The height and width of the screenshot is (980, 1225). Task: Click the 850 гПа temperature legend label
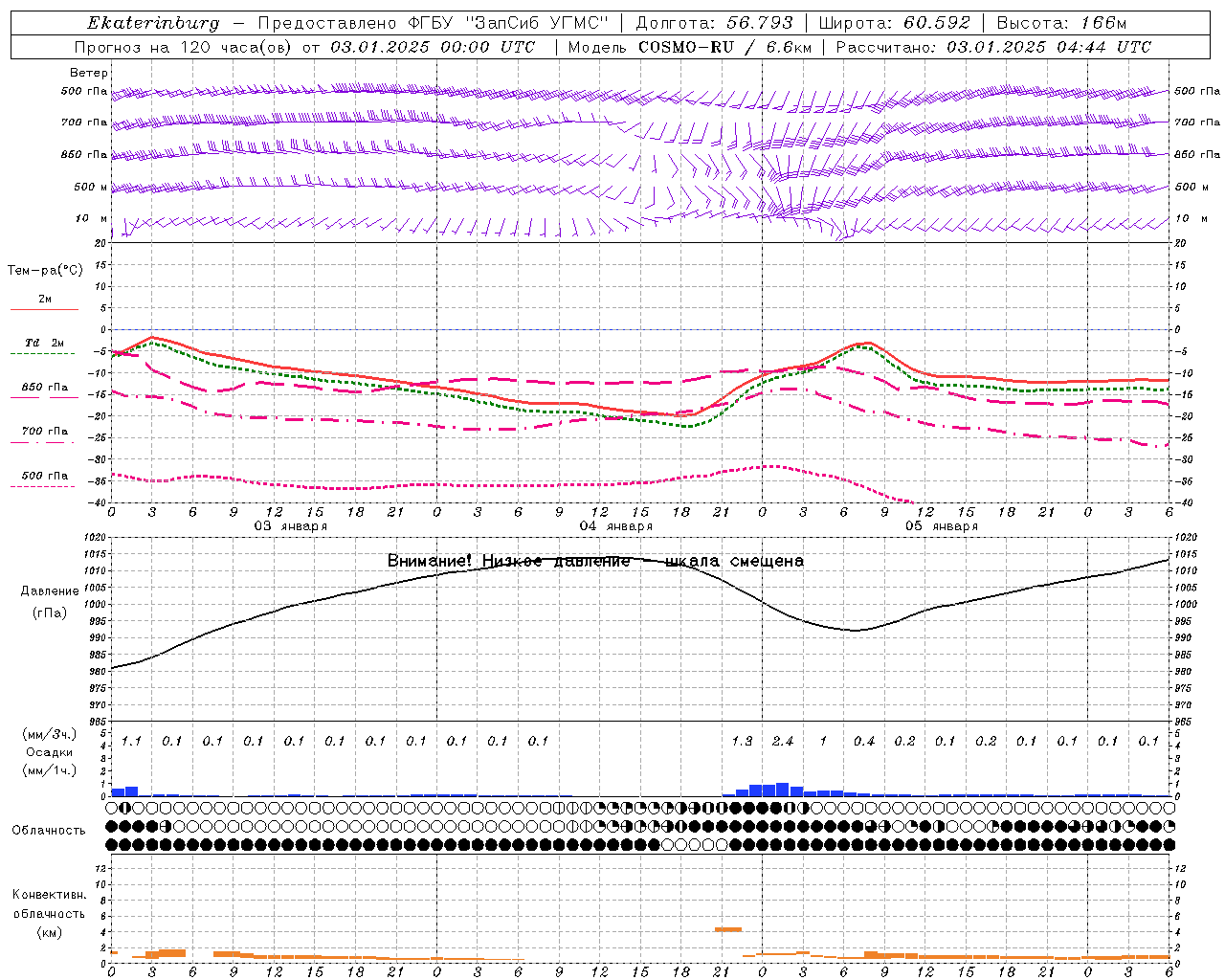click(x=45, y=388)
